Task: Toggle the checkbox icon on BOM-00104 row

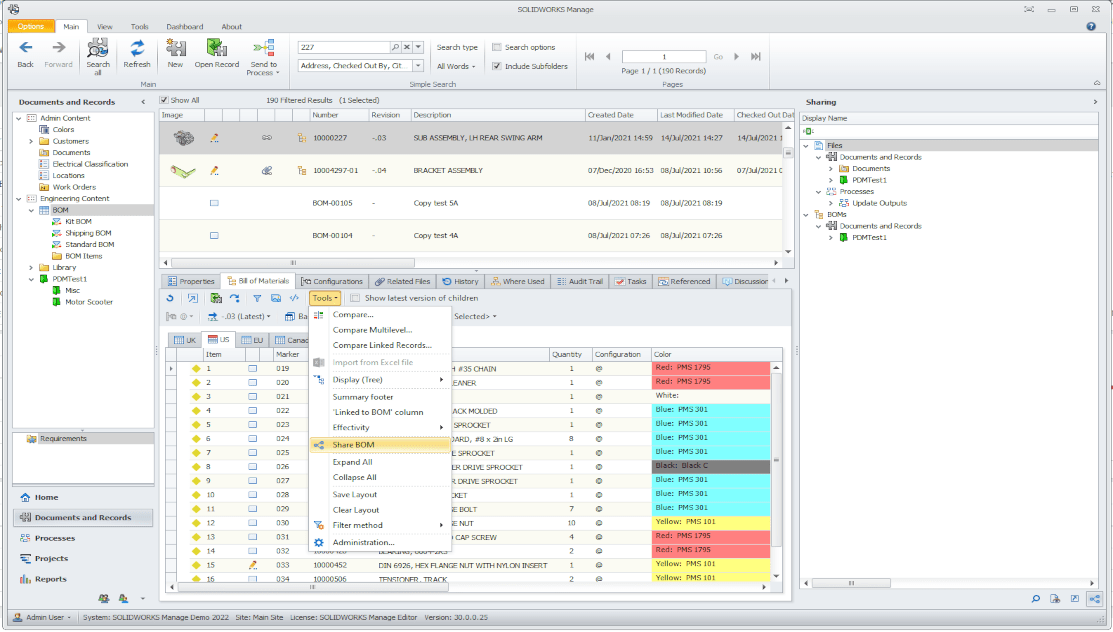Action: [x=214, y=236]
